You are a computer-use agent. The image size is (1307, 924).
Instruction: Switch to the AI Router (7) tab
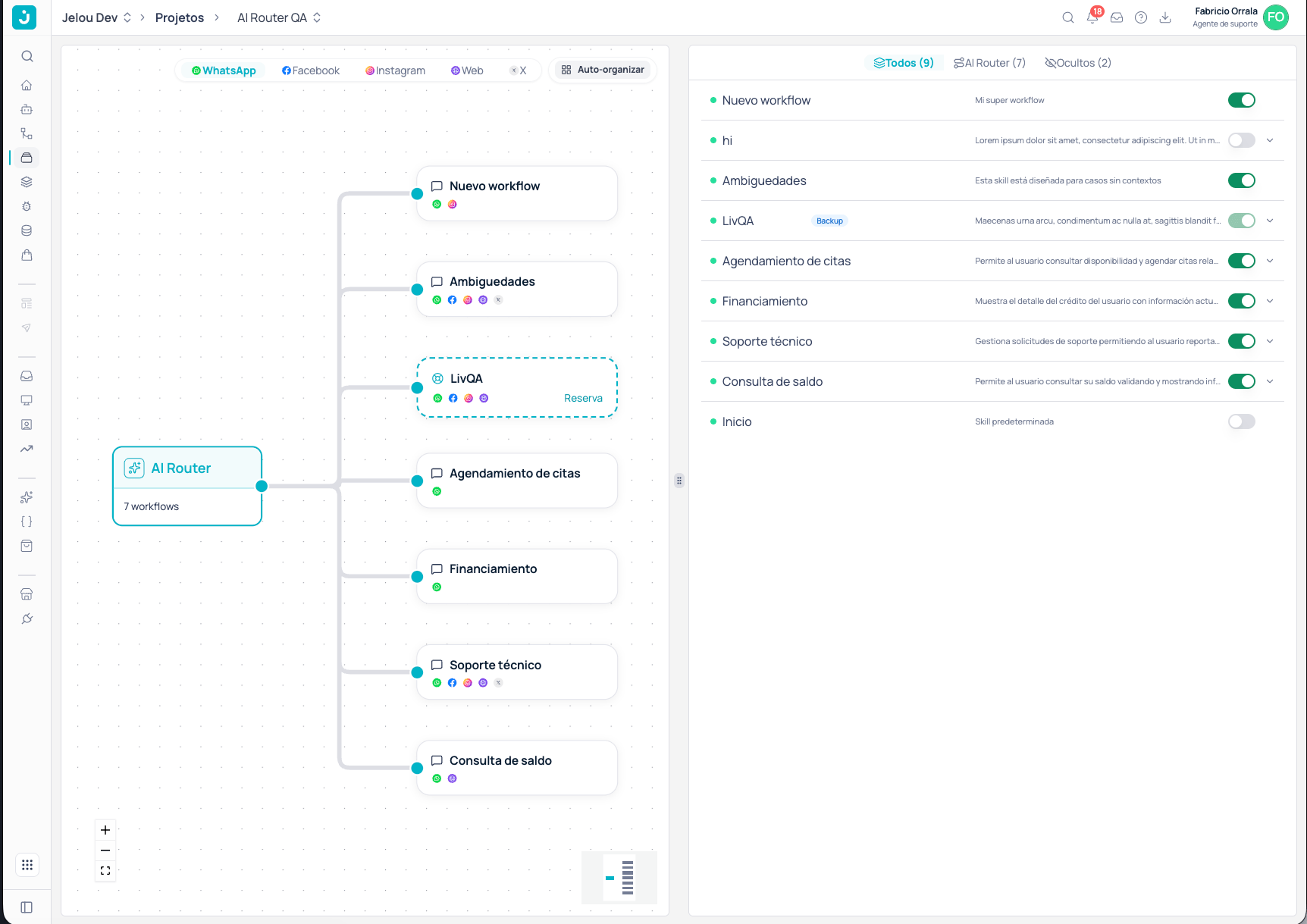pyautogui.click(x=989, y=63)
